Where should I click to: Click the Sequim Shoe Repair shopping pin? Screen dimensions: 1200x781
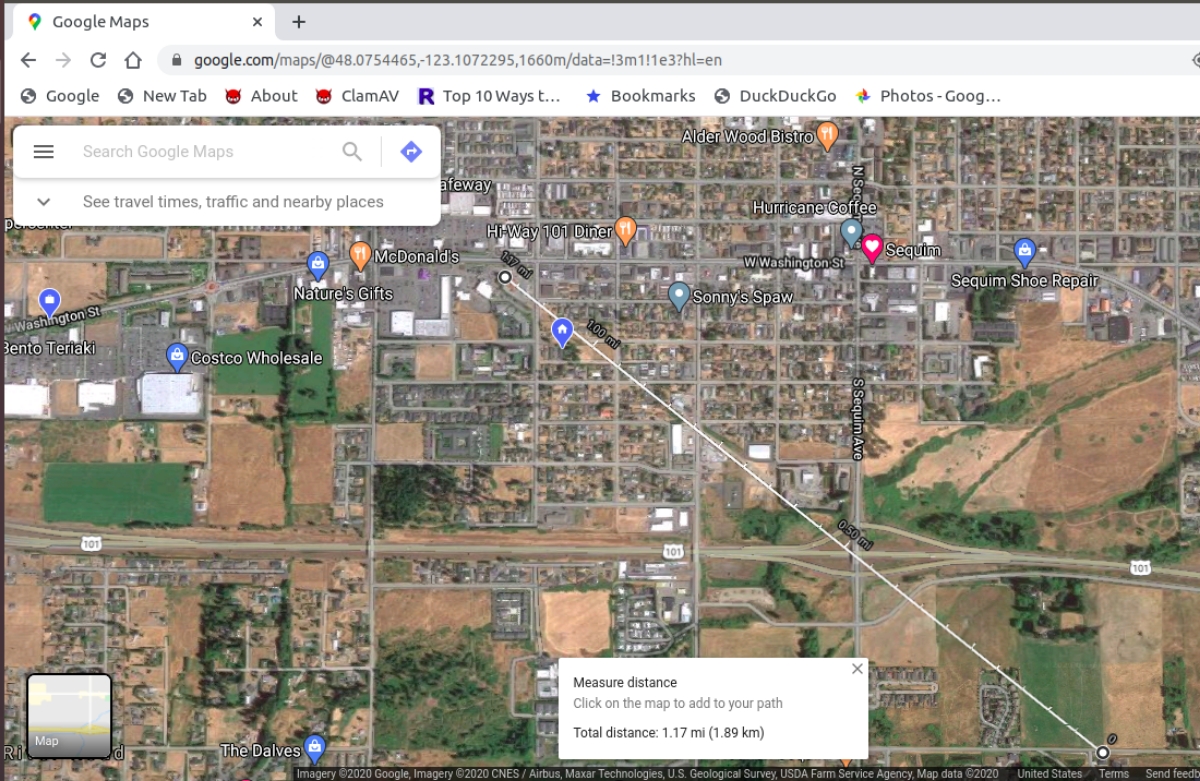[x=1024, y=252]
